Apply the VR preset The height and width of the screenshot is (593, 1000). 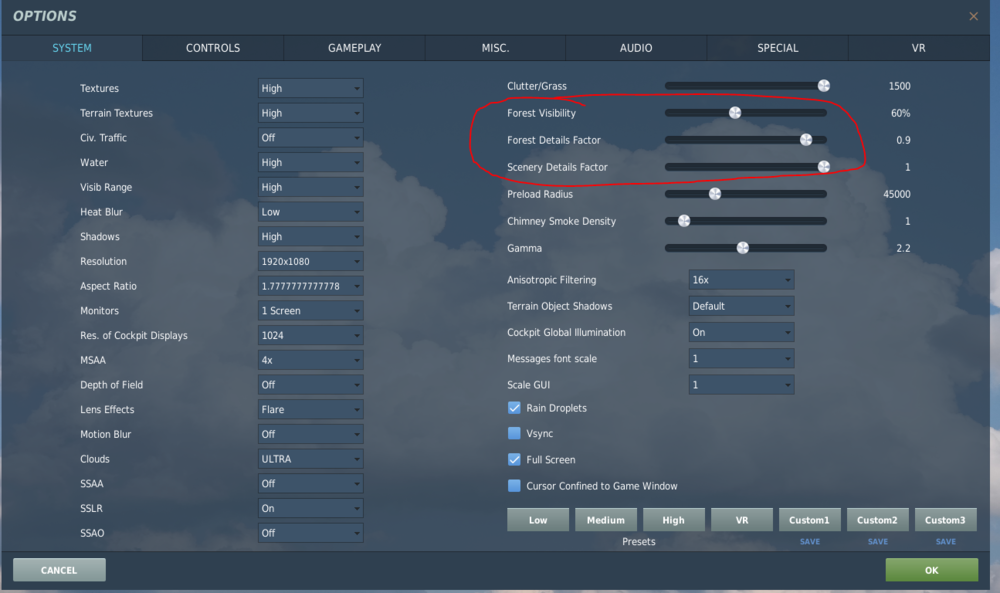[x=742, y=520]
